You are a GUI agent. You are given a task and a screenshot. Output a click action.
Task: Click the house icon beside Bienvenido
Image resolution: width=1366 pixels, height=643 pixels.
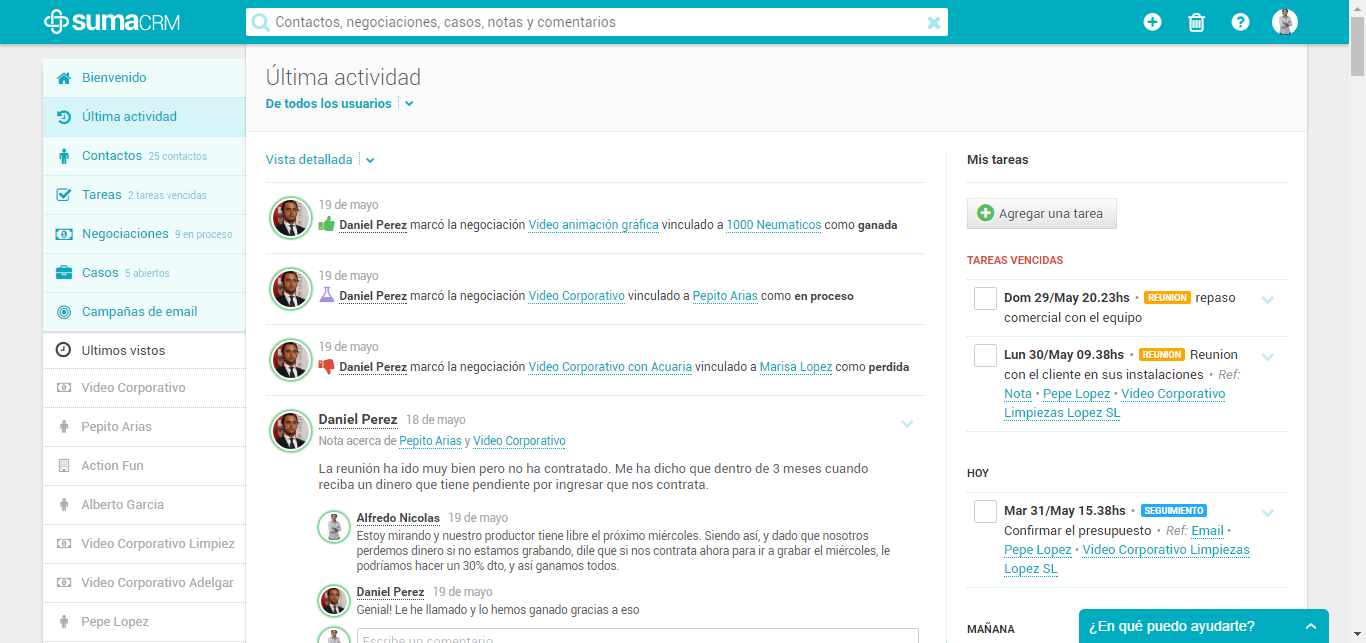pyautogui.click(x=64, y=78)
